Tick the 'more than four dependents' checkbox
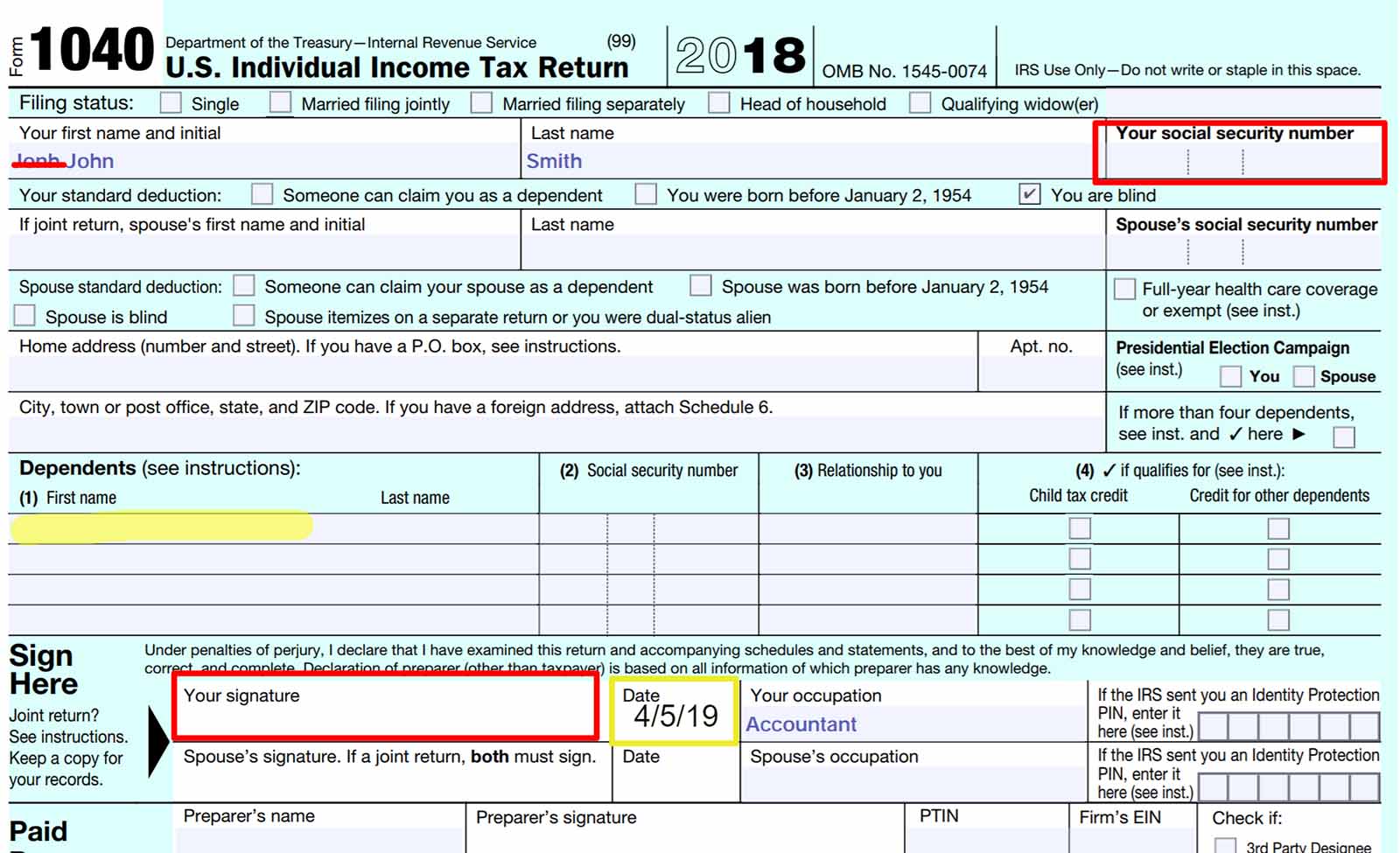Screen dimensions: 1400x853 pyautogui.click(x=1344, y=437)
